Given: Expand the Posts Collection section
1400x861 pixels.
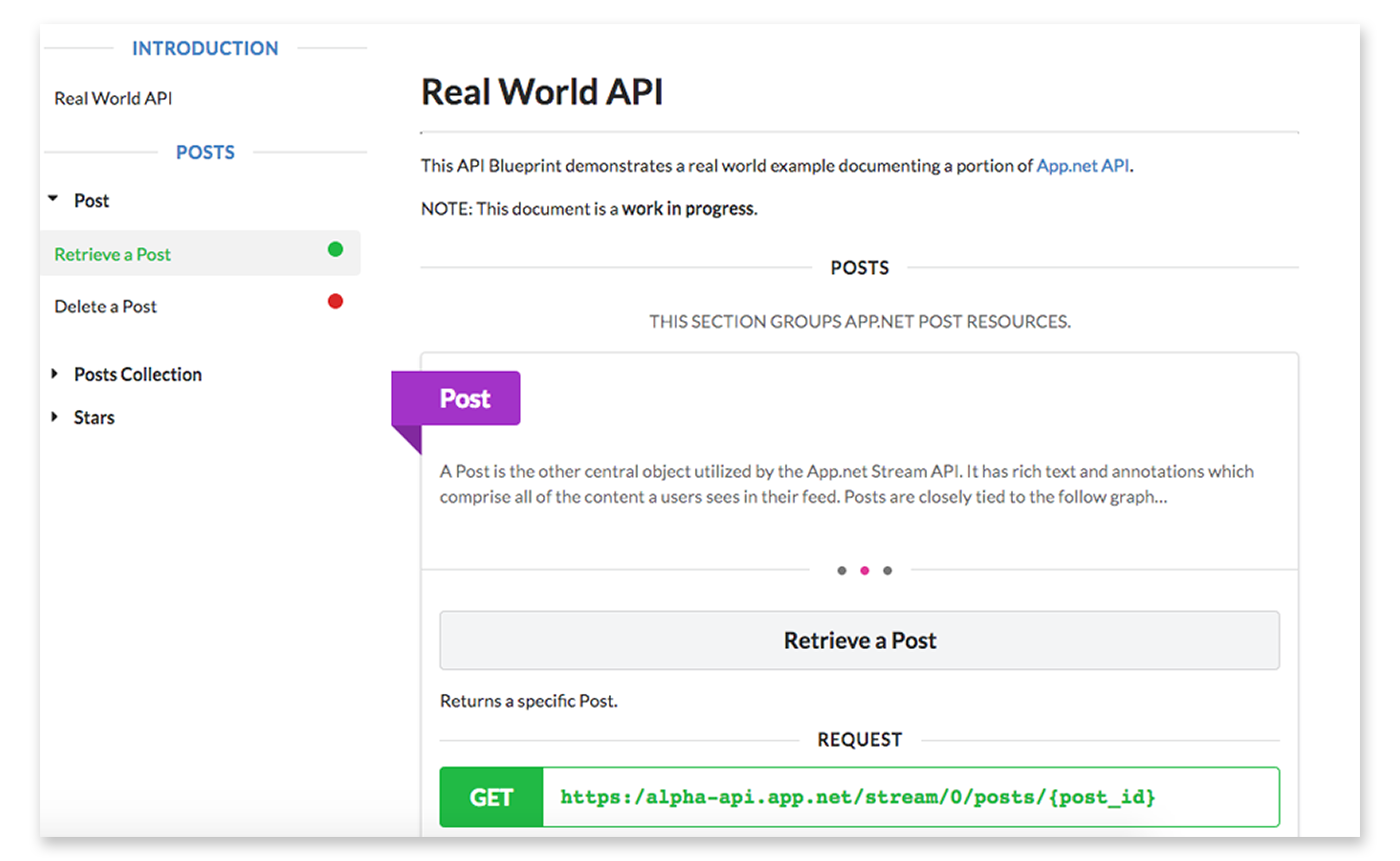Looking at the screenshot, I should 54,374.
